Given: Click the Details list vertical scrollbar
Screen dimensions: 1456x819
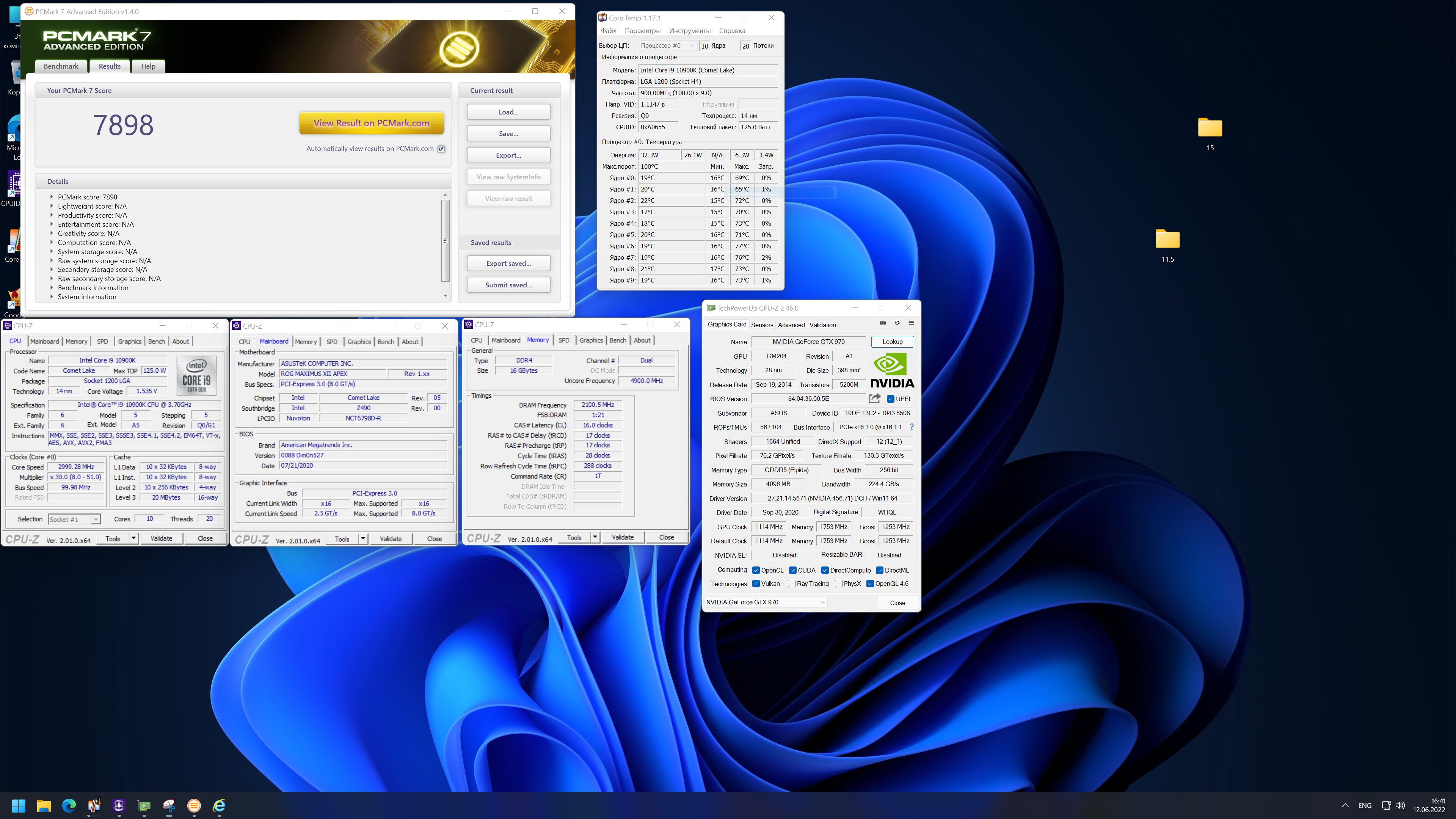Looking at the screenshot, I should 446,240.
